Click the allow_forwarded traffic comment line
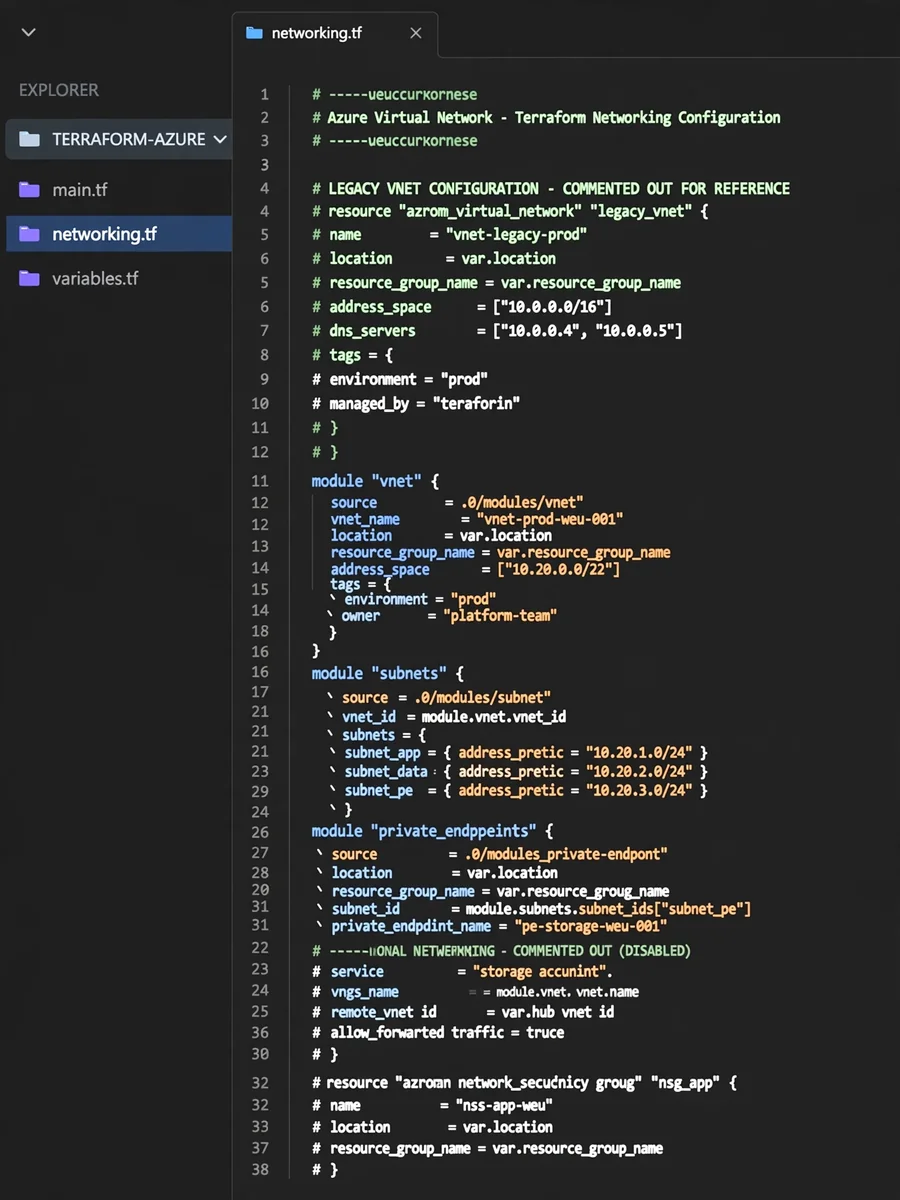This screenshot has width=900, height=1200. pyautogui.click(x=438, y=1032)
